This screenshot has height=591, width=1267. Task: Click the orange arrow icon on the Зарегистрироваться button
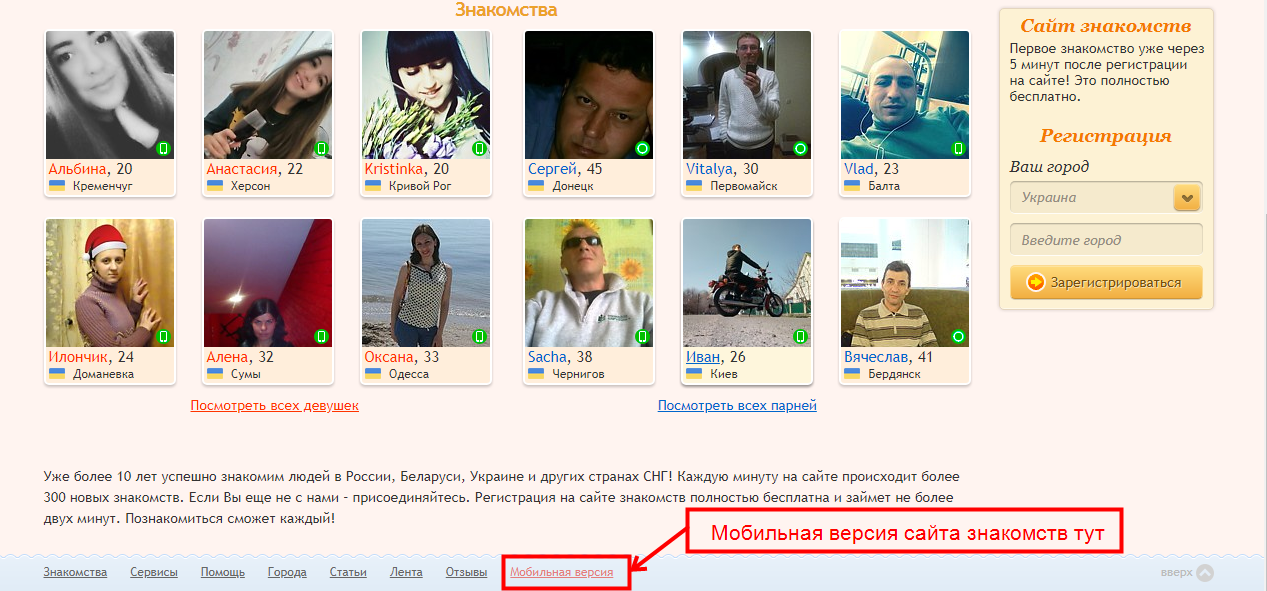tap(1036, 282)
